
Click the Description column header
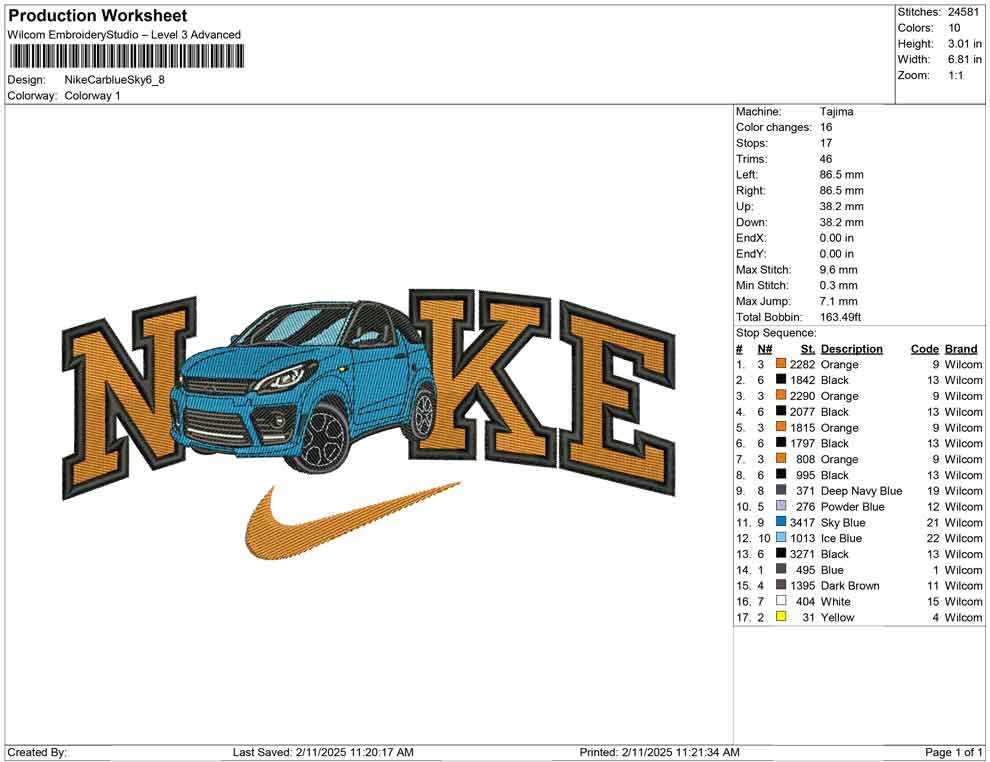(x=852, y=348)
